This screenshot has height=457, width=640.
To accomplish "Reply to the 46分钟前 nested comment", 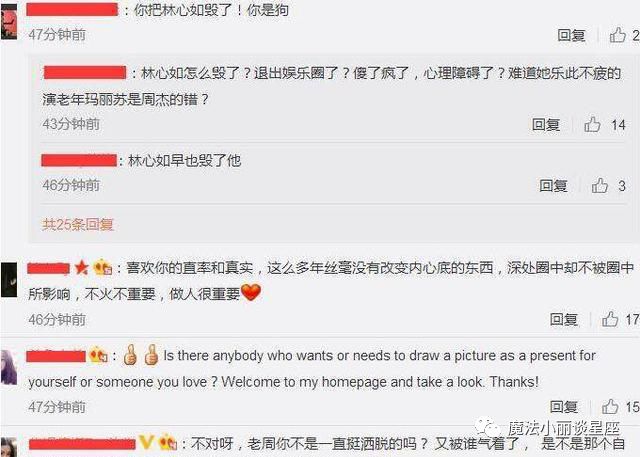I will click(x=553, y=186).
